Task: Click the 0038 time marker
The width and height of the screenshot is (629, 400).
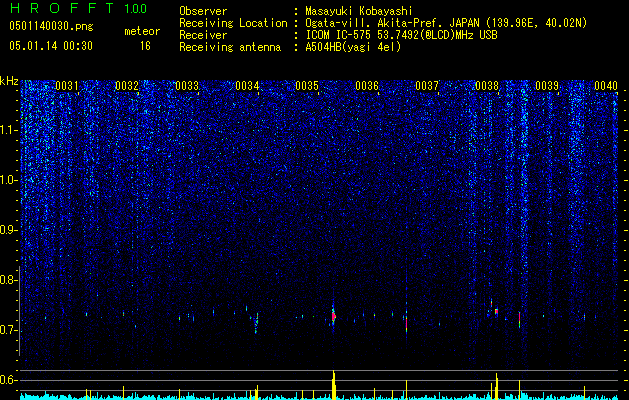Action: pos(487,86)
